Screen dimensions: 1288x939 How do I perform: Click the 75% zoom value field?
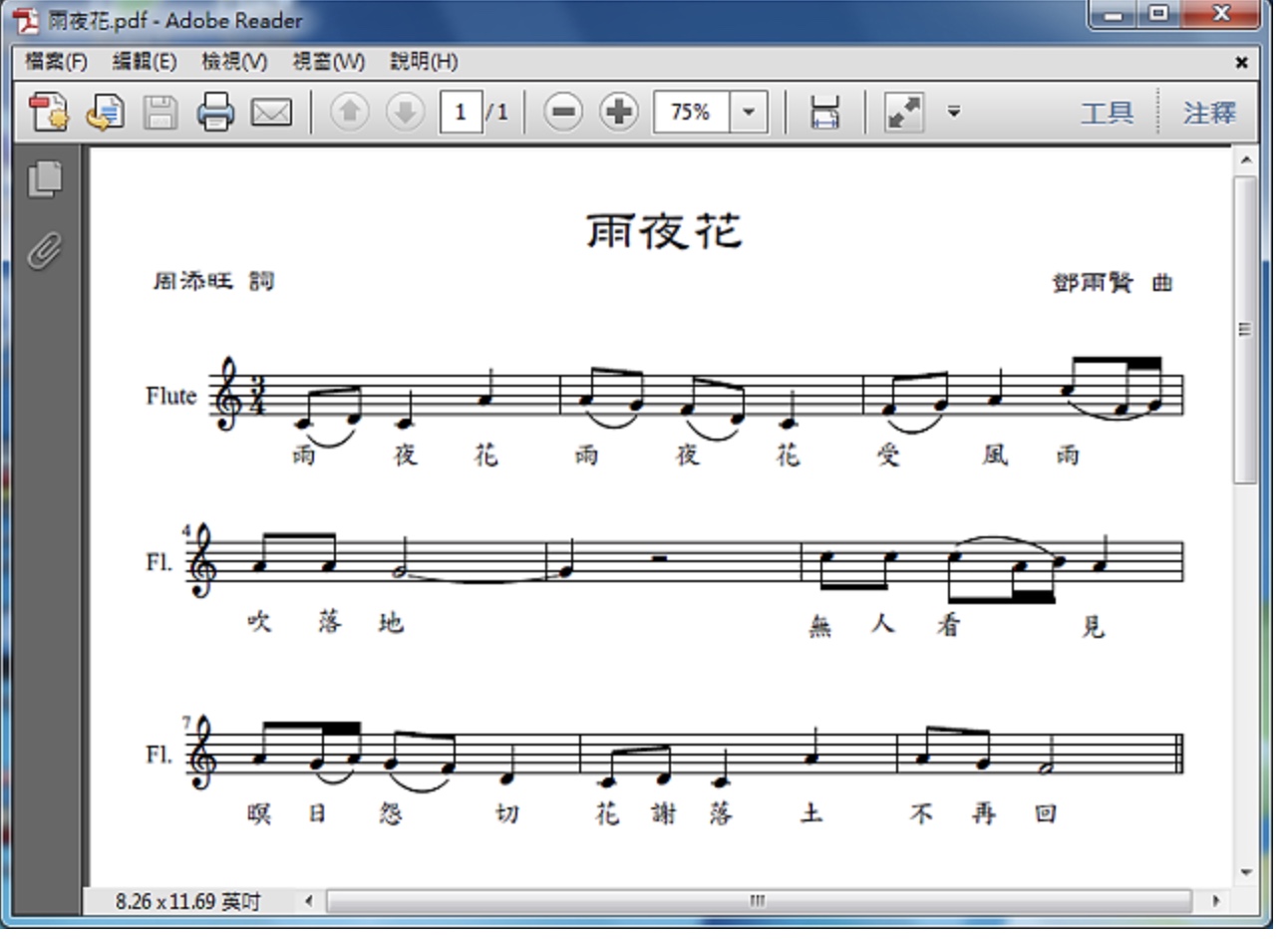click(x=692, y=112)
